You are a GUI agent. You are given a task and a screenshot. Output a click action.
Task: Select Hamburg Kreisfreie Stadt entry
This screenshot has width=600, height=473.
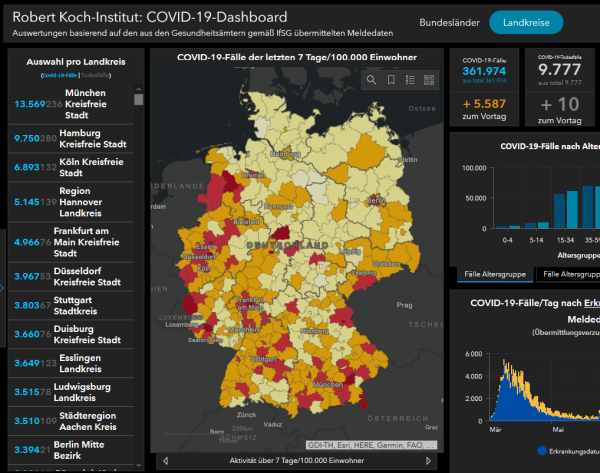pyautogui.click(x=70, y=139)
